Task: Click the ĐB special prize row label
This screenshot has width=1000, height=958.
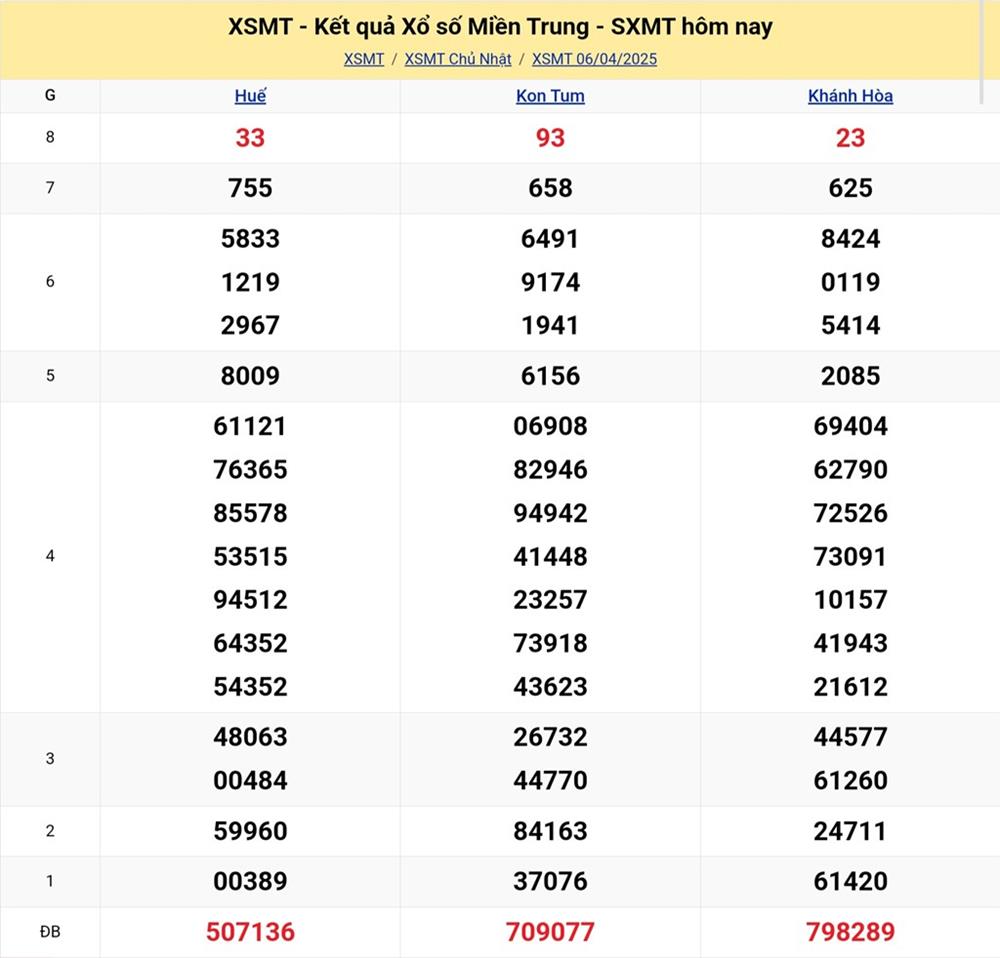Action: point(50,932)
